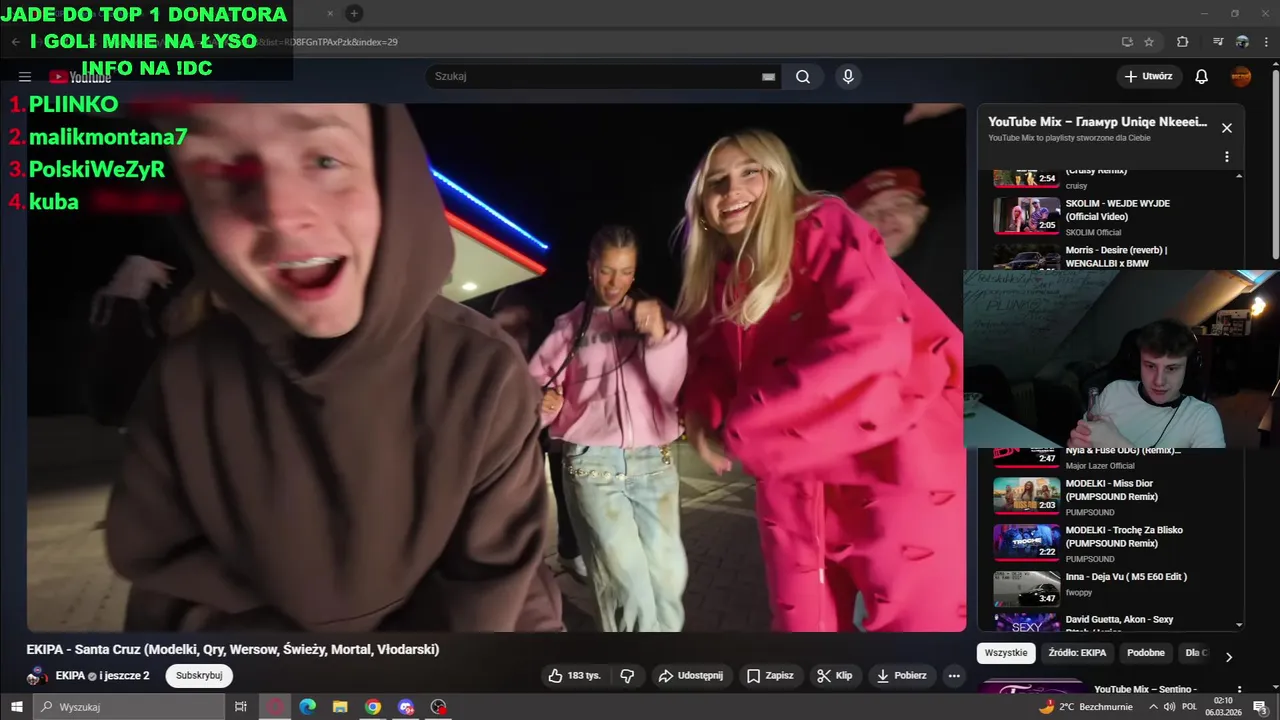The width and height of the screenshot is (1280, 720).
Task: Like the video with 183 tys. thumbs up
Action: 574,676
